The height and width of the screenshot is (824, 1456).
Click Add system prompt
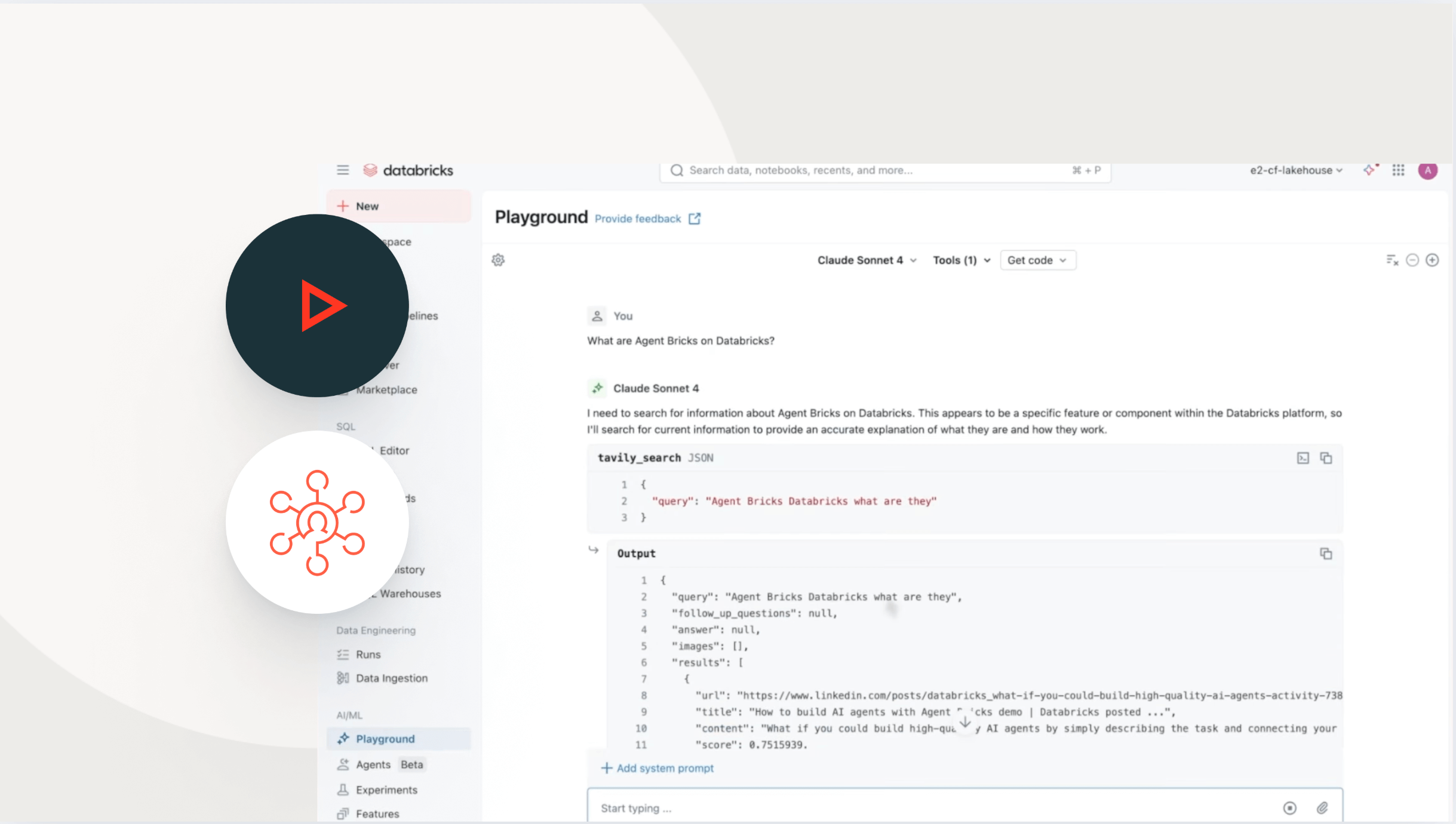coord(657,768)
